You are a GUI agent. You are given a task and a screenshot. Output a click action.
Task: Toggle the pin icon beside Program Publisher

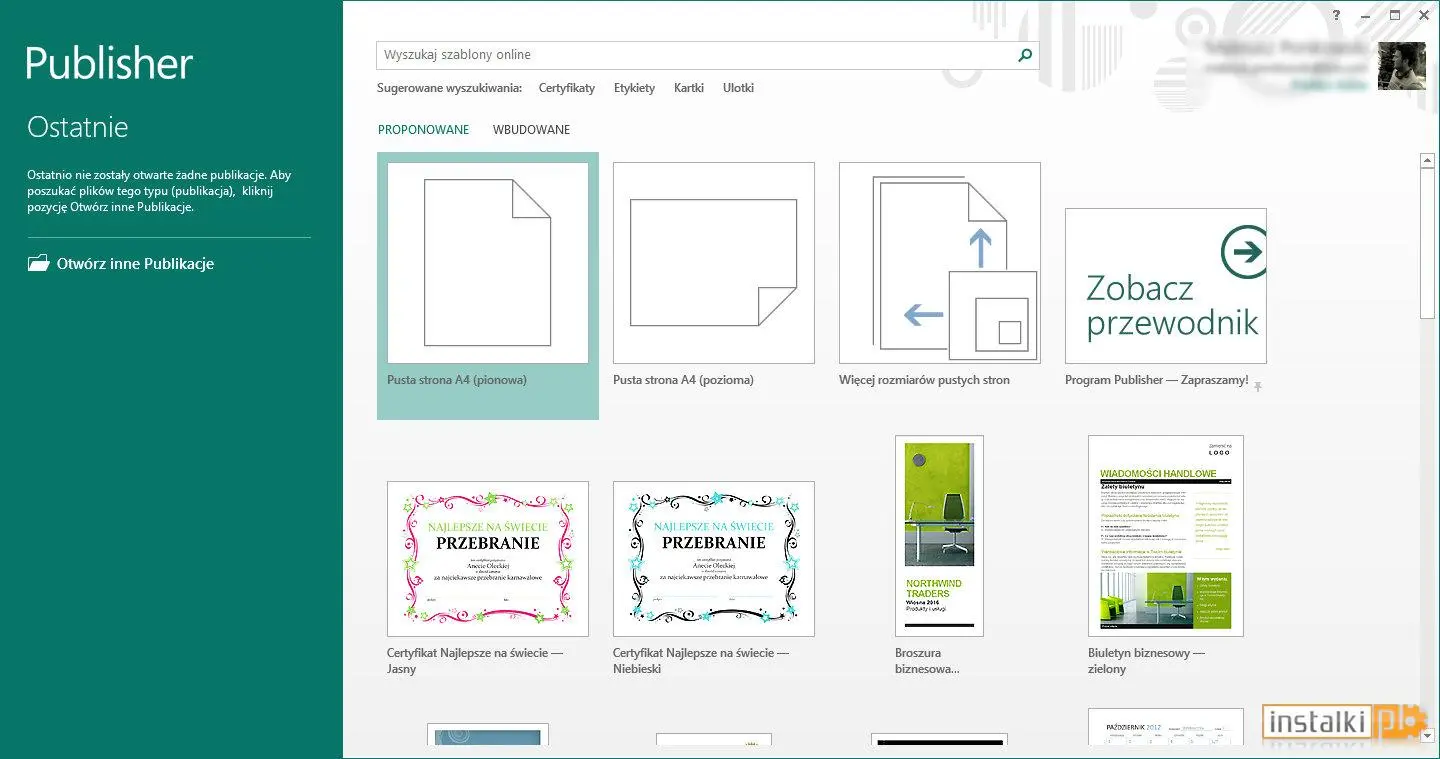pyautogui.click(x=1258, y=386)
